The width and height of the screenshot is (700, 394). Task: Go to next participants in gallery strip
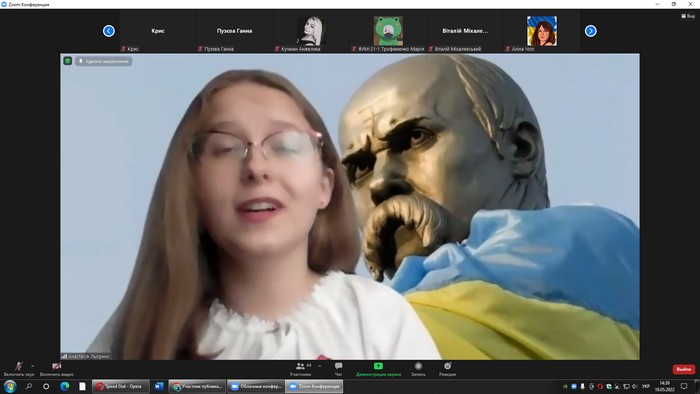click(x=591, y=31)
